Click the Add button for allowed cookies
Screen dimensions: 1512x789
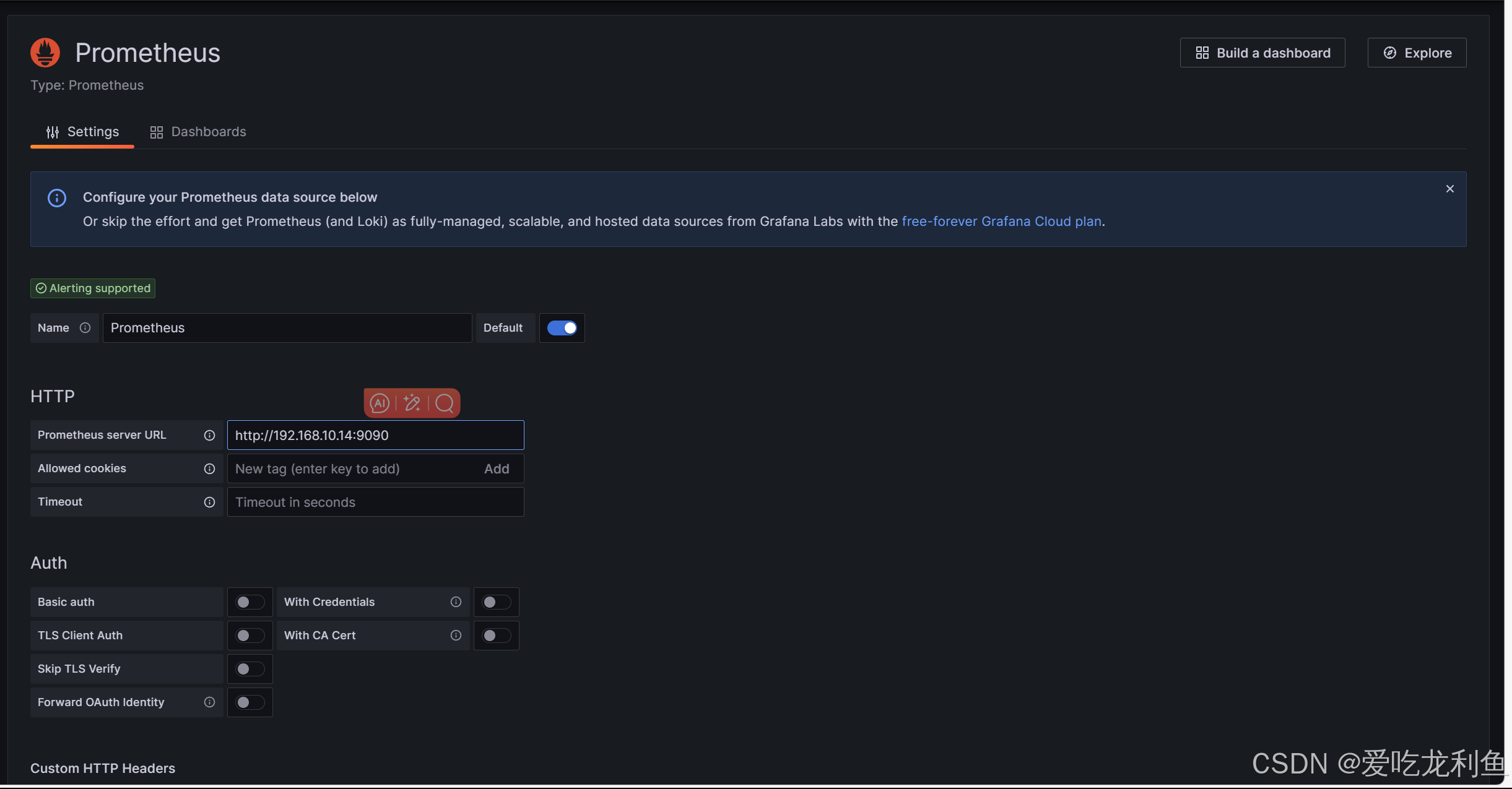(x=497, y=469)
